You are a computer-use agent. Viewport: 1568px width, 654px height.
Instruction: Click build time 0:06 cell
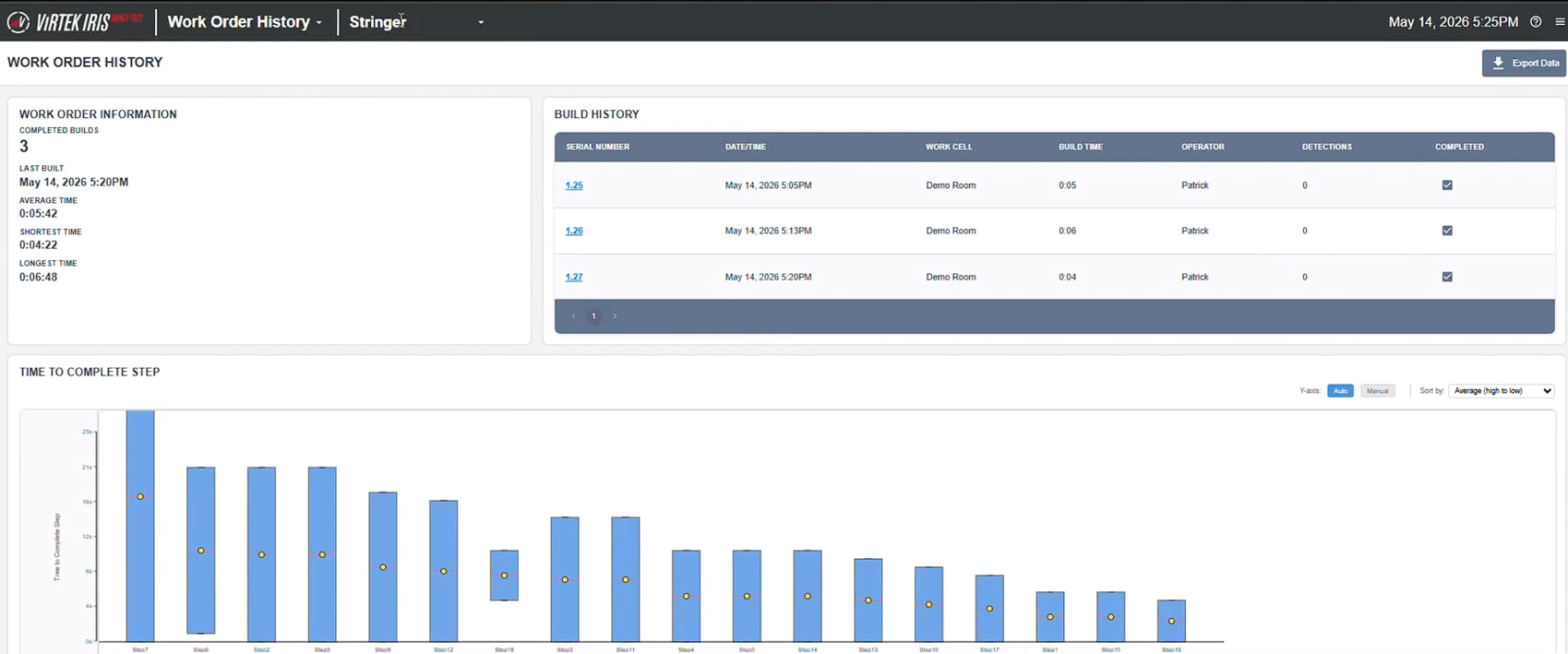1067,231
